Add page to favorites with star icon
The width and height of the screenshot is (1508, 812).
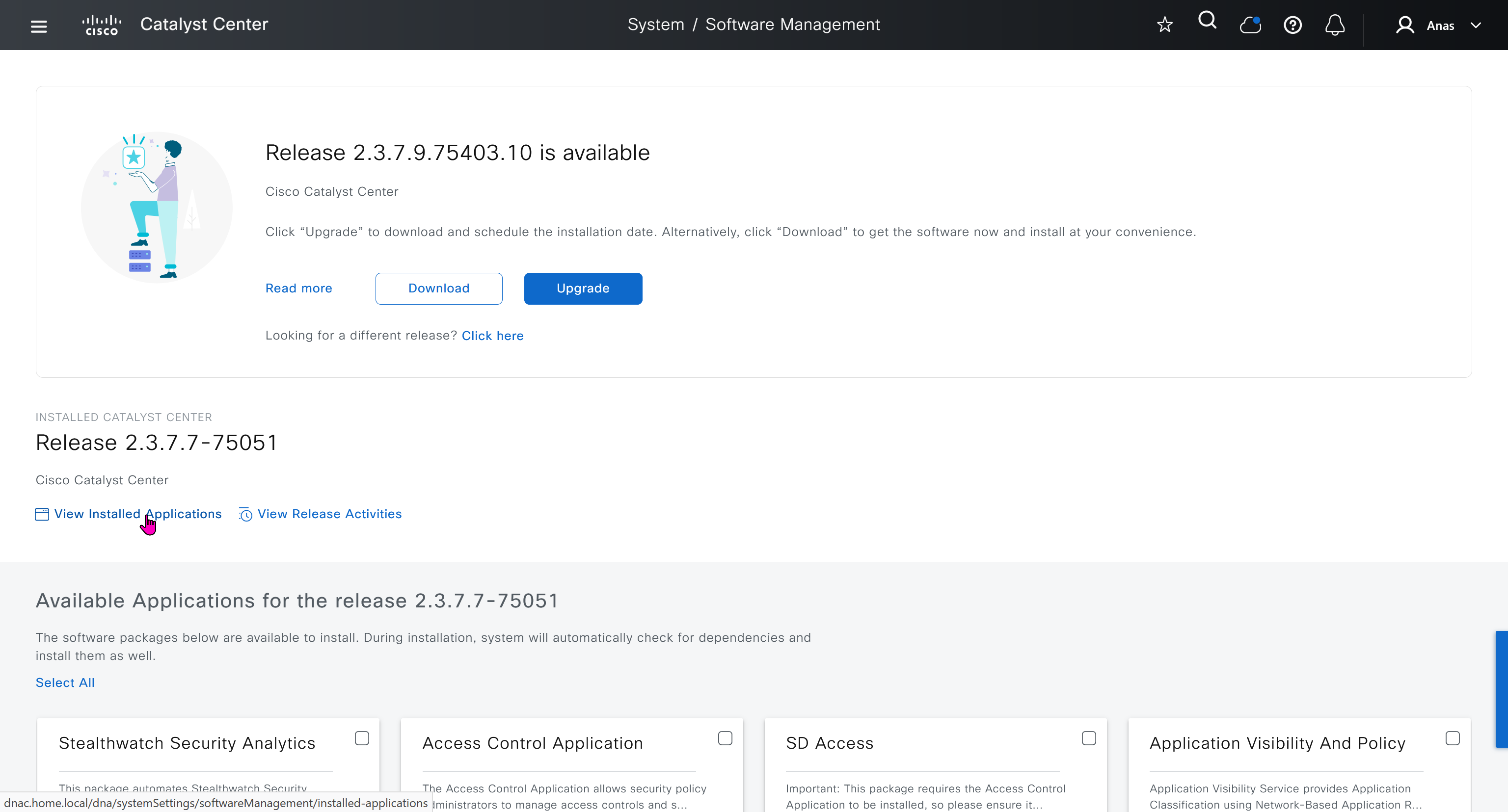click(x=1164, y=25)
